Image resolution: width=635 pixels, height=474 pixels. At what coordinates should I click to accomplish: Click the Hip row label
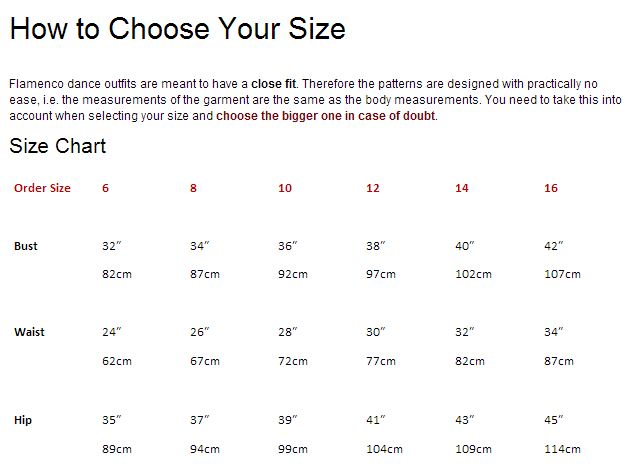coord(23,420)
